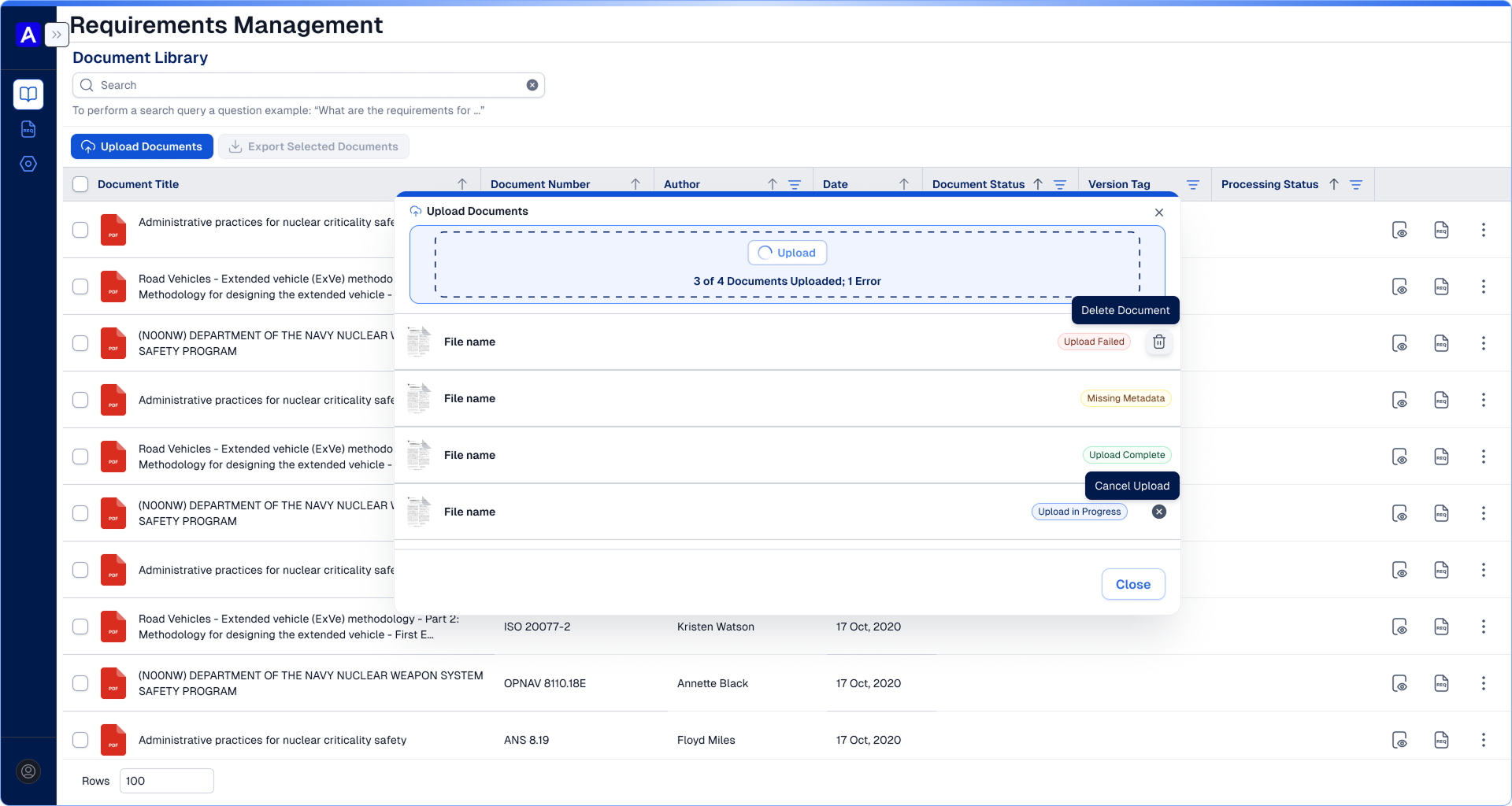This screenshot has height=806, width=1512.
Task: Open the user profile icon
Action: click(x=28, y=771)
